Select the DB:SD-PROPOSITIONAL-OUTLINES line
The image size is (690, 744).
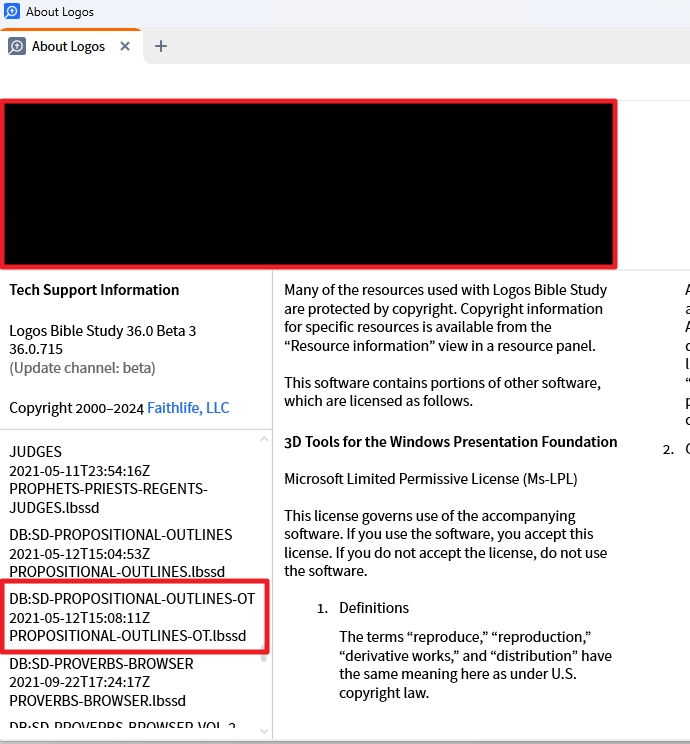[121, 535]
